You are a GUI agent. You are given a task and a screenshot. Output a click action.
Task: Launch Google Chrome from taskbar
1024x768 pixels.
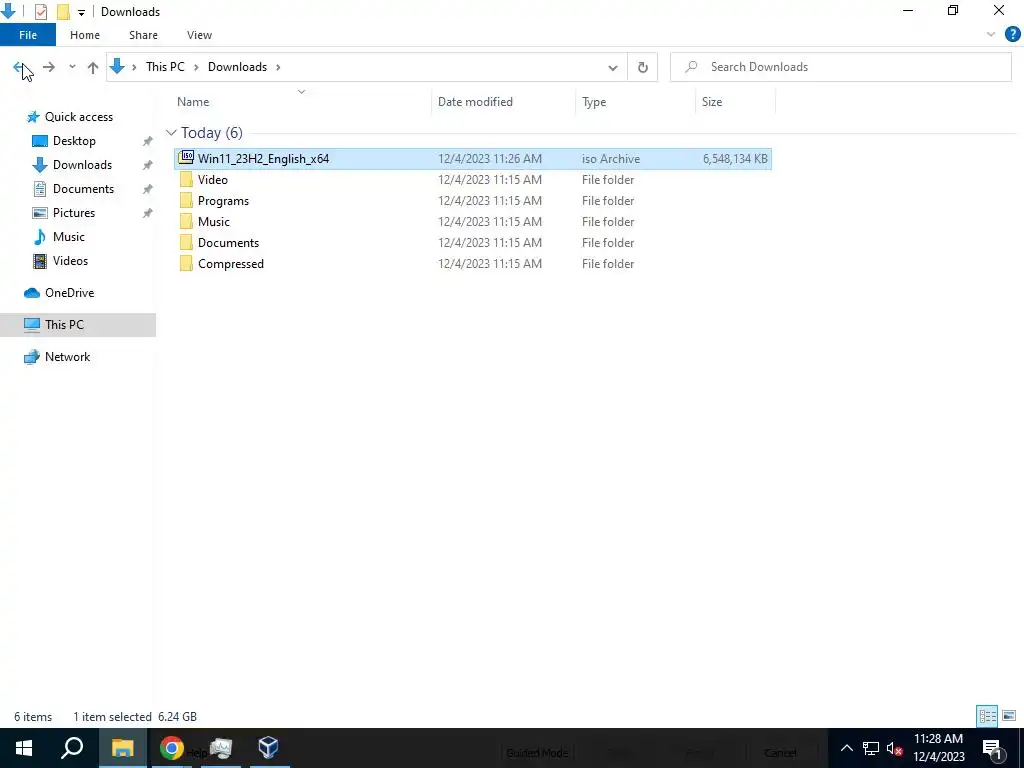171,748
